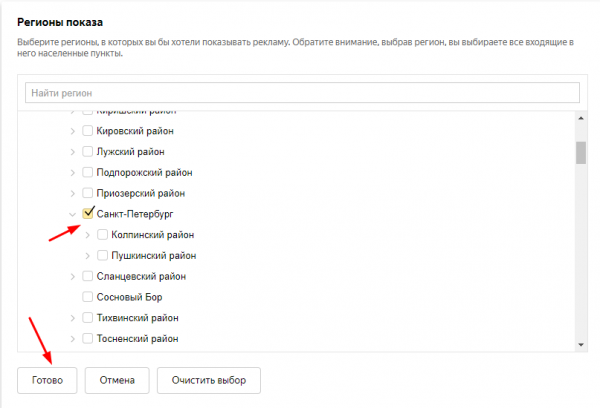This screenshot has height=408, width=600.
Task: Select the Тосненский район tree item
Action: coord(137,339)
